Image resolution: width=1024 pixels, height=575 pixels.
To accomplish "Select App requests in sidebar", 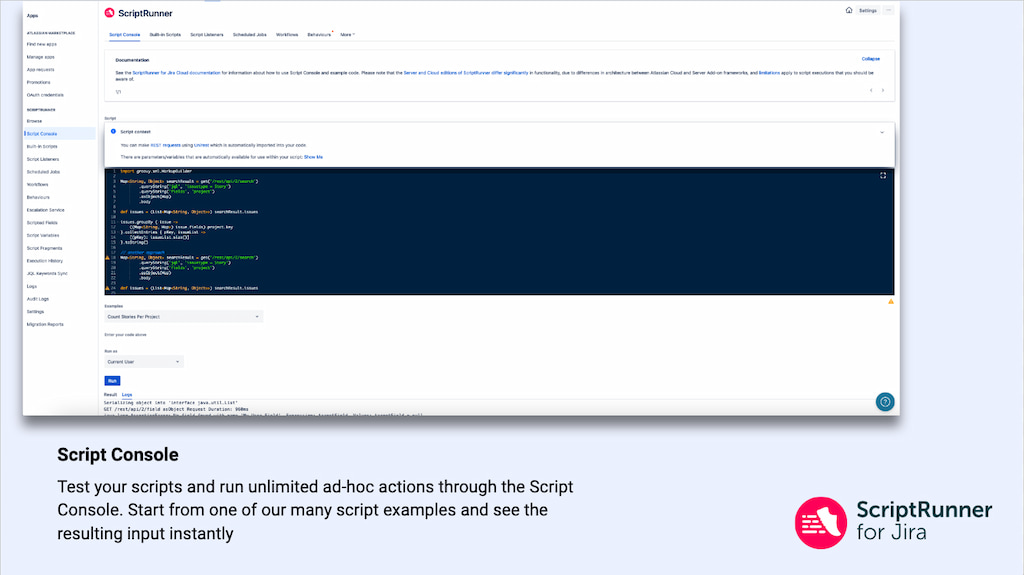I will pyautogui.click(x=40, y=69).
